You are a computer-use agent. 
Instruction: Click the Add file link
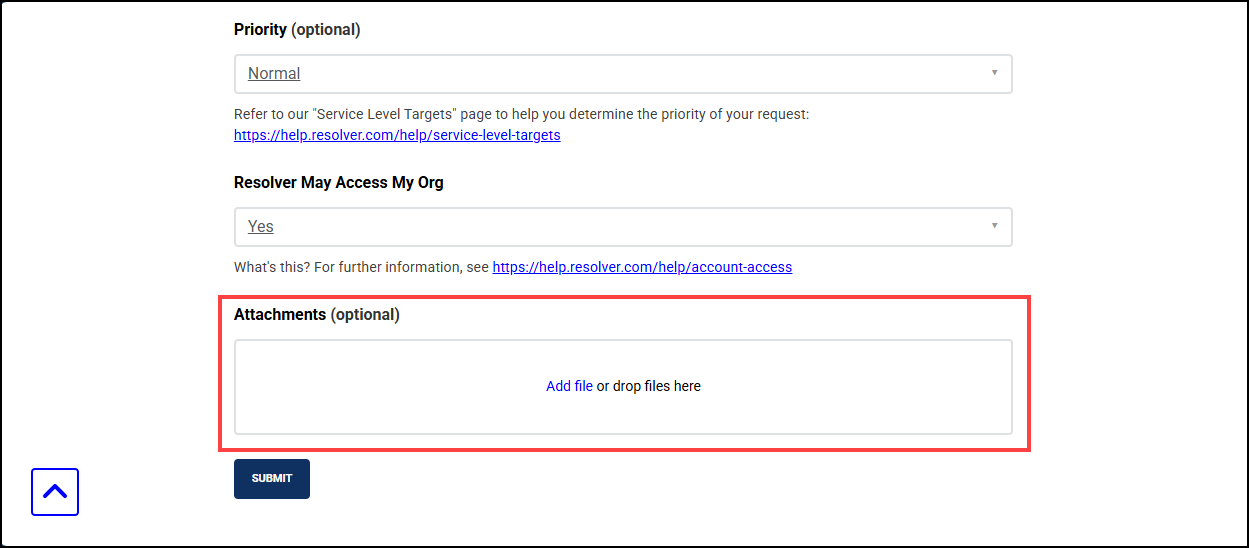coord(569,386)
